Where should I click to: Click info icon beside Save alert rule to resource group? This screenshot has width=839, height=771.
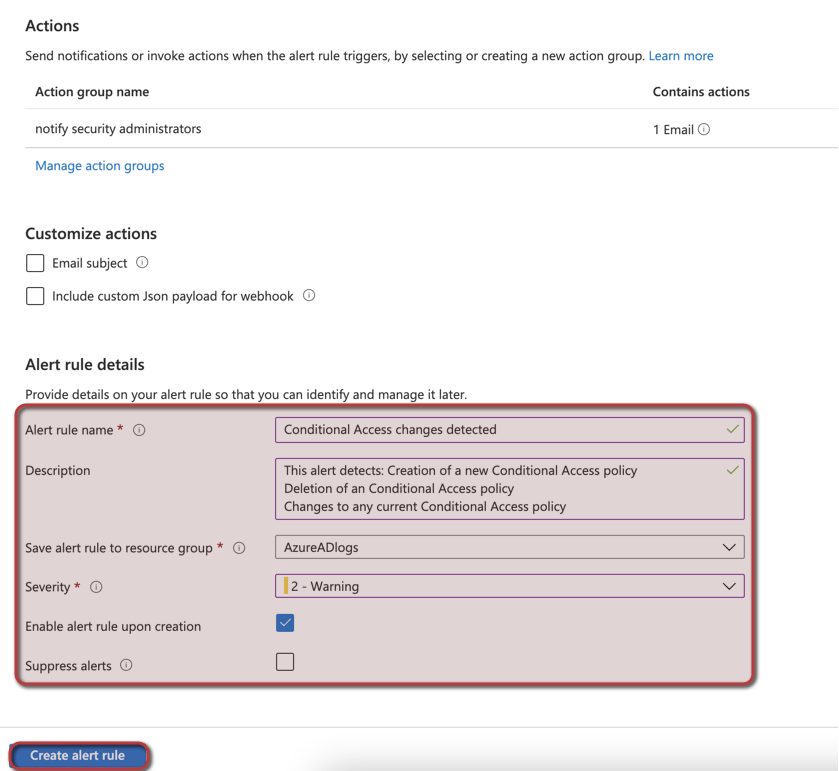pos(239,548)
